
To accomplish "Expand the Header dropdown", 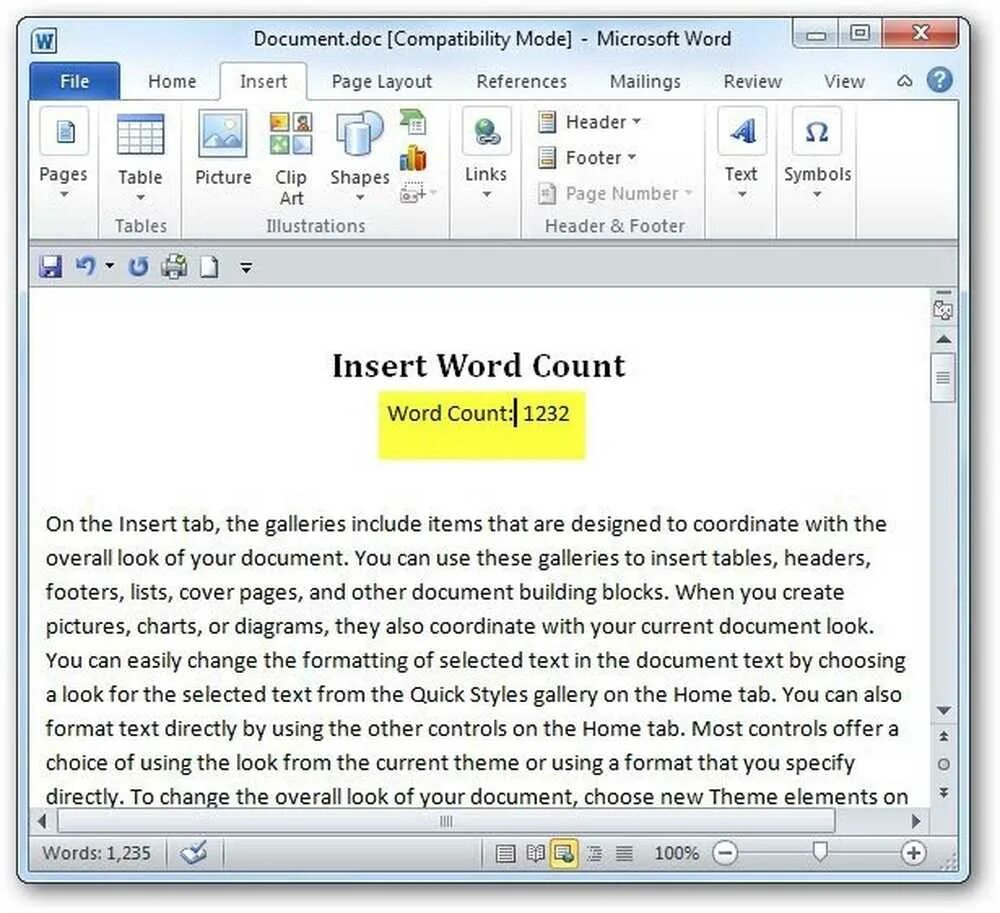I will click(636, 121).
